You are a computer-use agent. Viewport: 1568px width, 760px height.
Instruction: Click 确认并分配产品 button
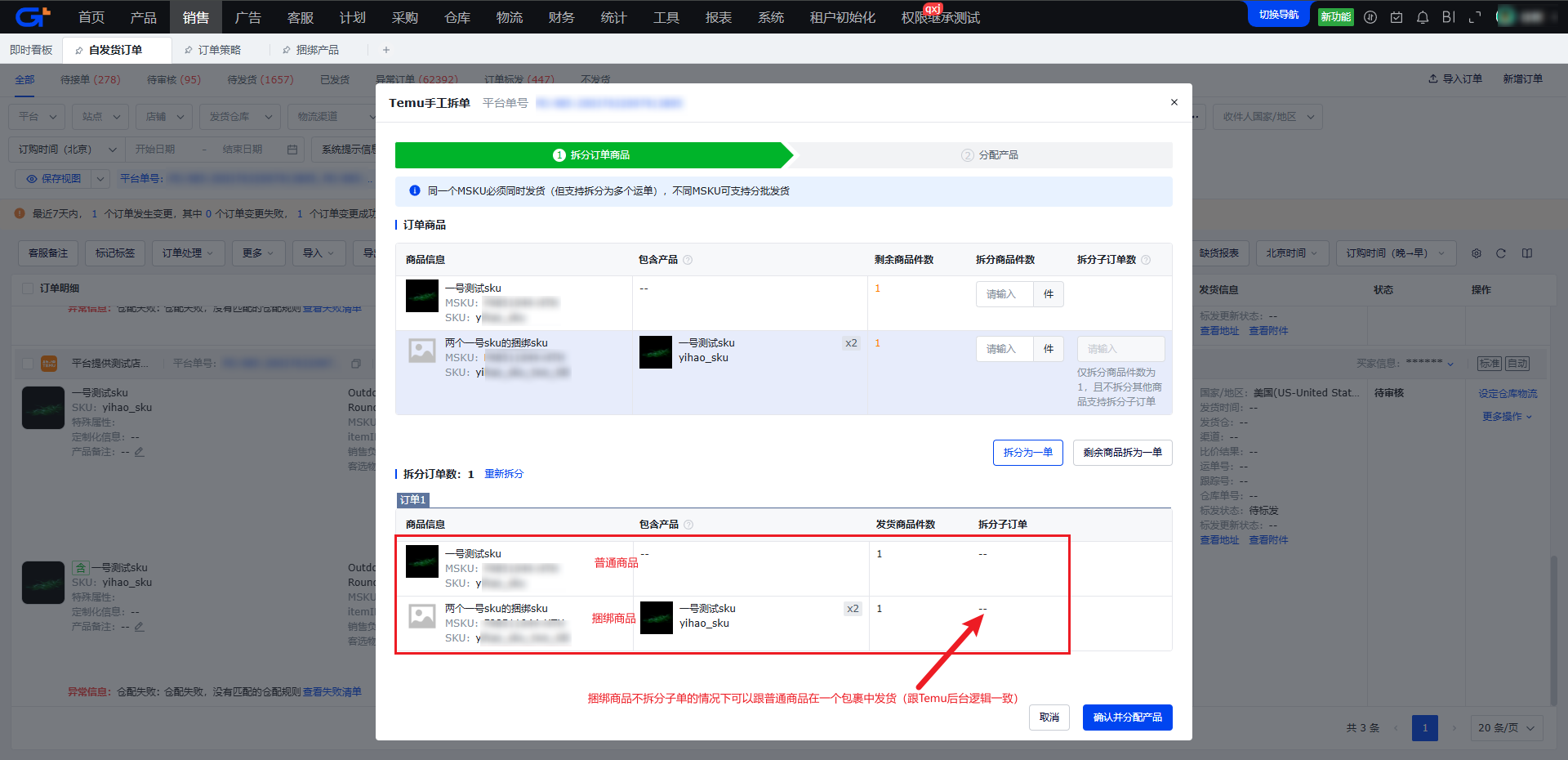pyautogui.click(x=1128, y=718)
